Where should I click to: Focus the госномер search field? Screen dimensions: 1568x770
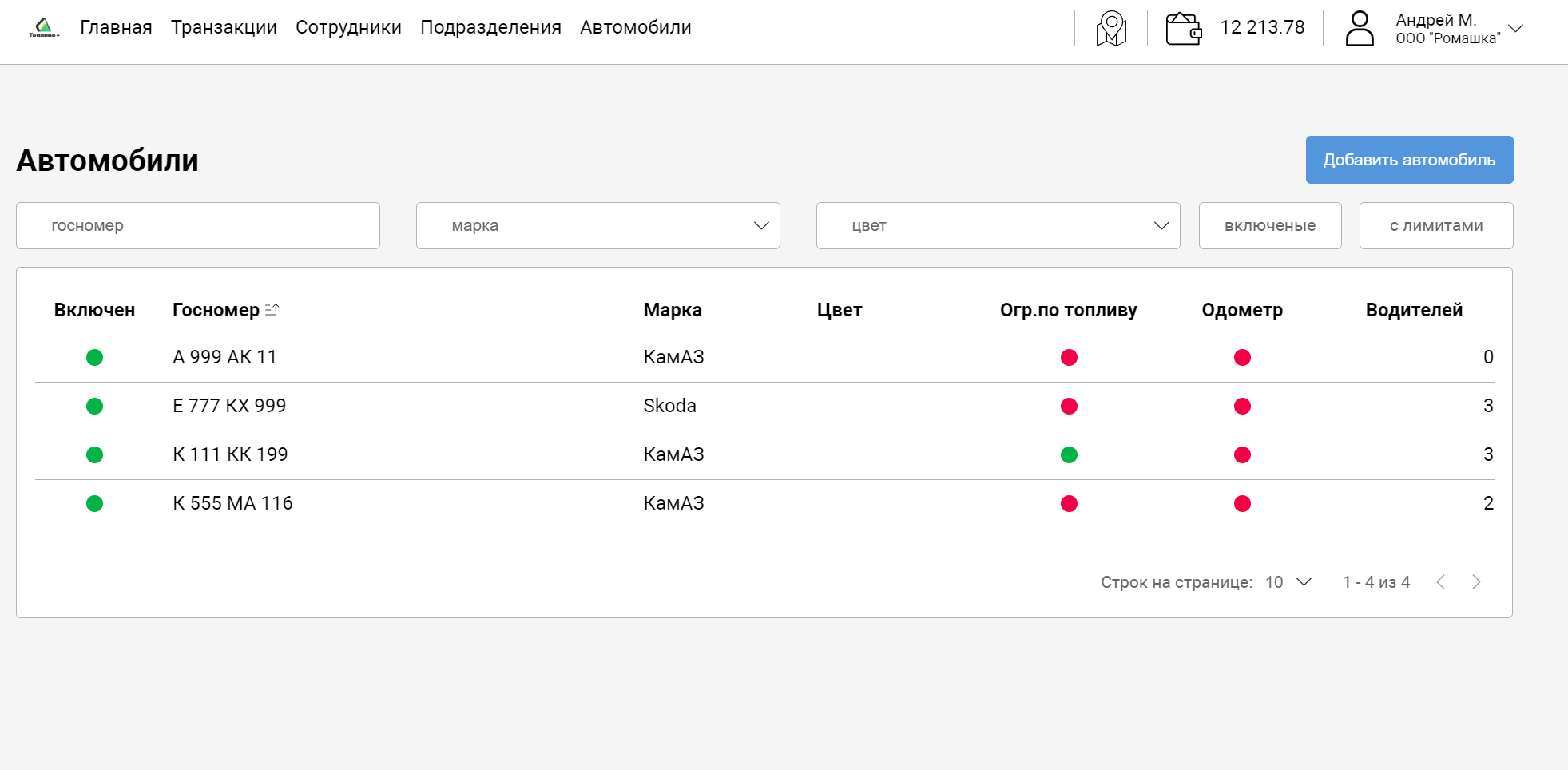198,226
